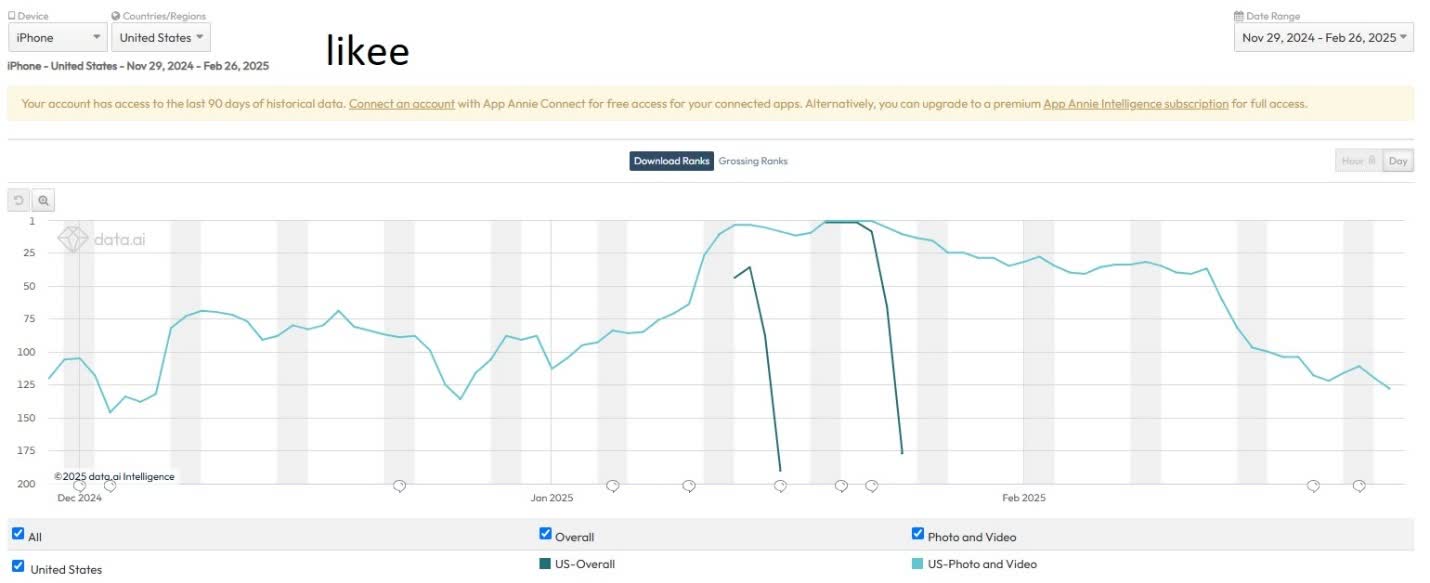The width and height of the screenshot is (1430, 583).
Task: Uncheck the Photo and Video checkbox
Action: point(918,532)
